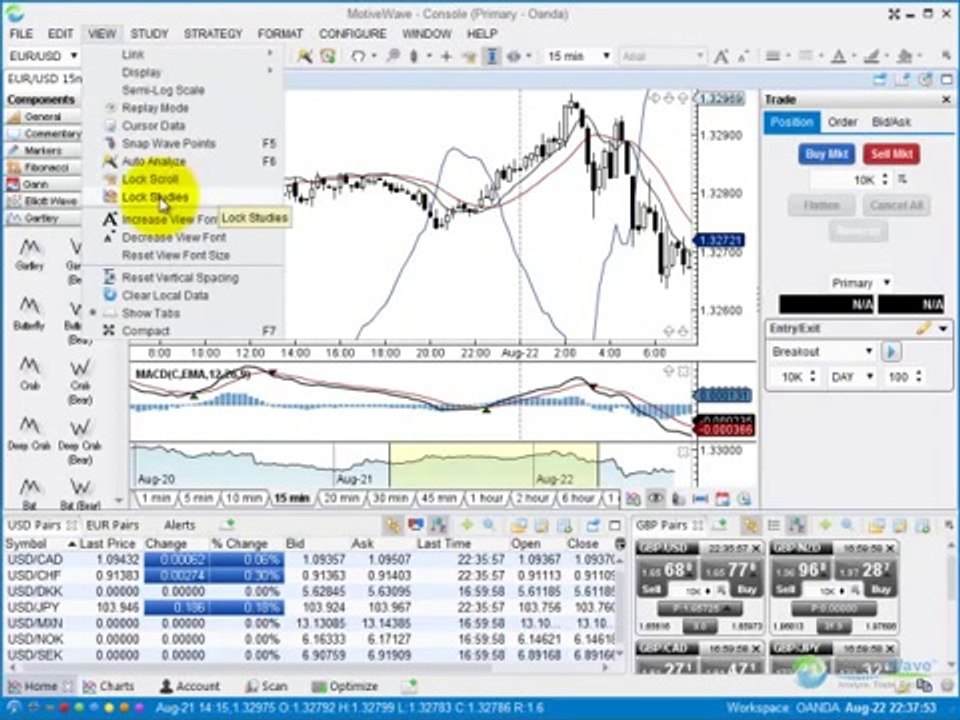Click Increase View Font entry
Screen dimensions: 960x720
tap(170, 220)
